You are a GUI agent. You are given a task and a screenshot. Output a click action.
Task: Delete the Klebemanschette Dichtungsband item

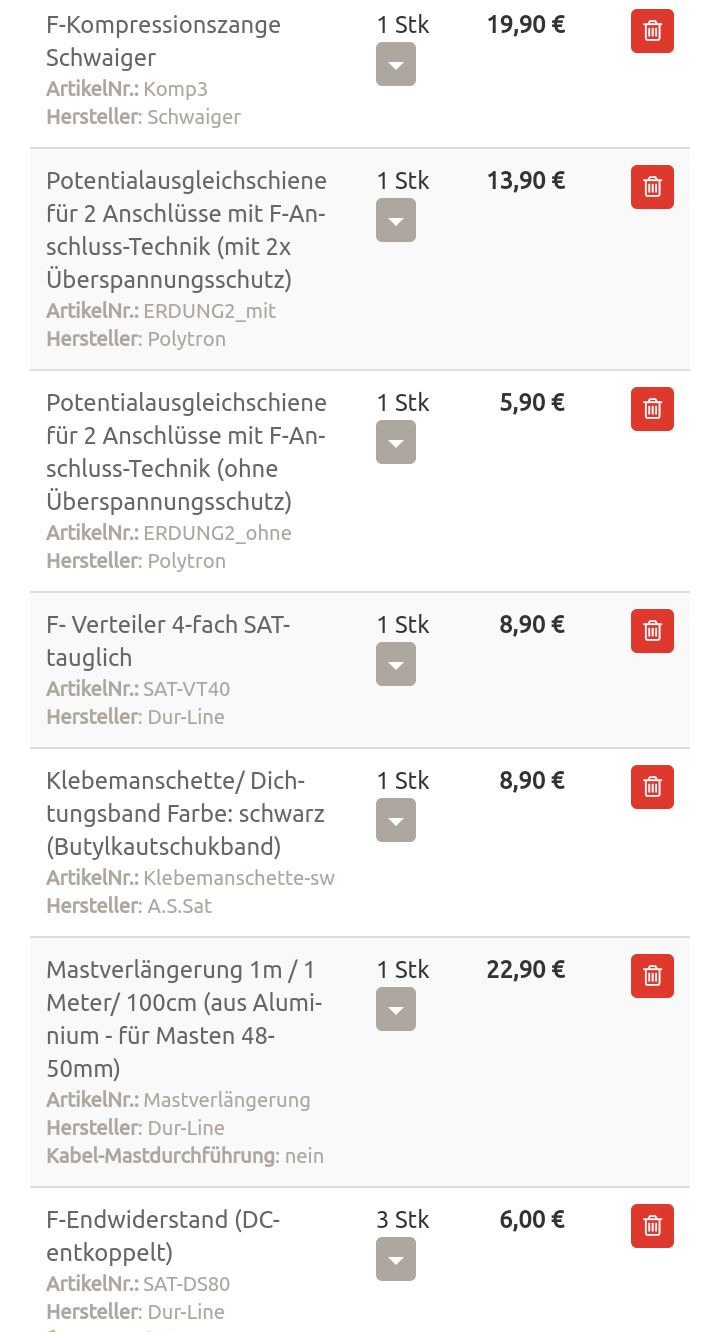coord(652,787)
